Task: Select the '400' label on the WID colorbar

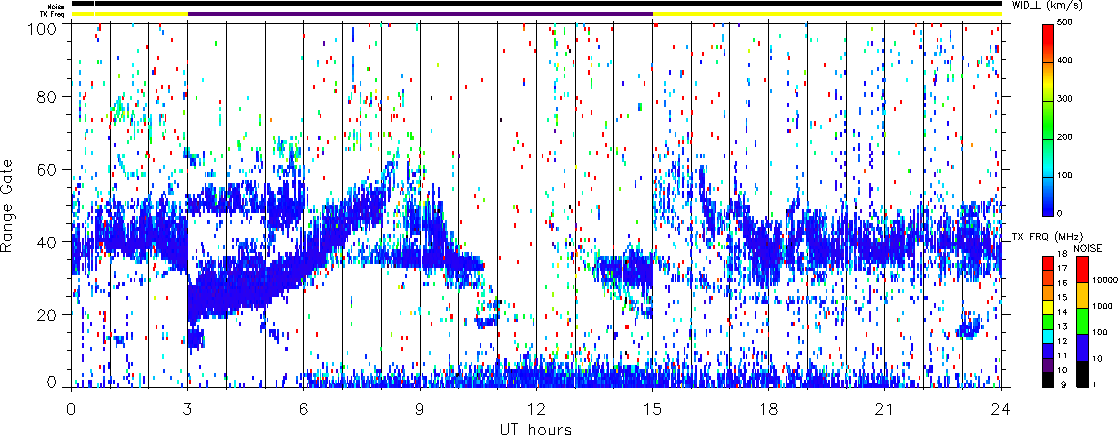Action: pyautogui.click(x=1067, y=61)
